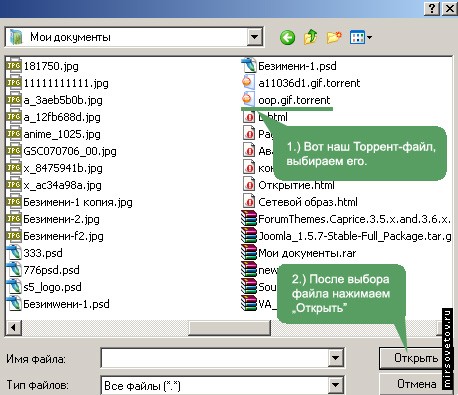The image size is (458, 395).
Task: Click the Открыть button
Action: tap(412, 358)
